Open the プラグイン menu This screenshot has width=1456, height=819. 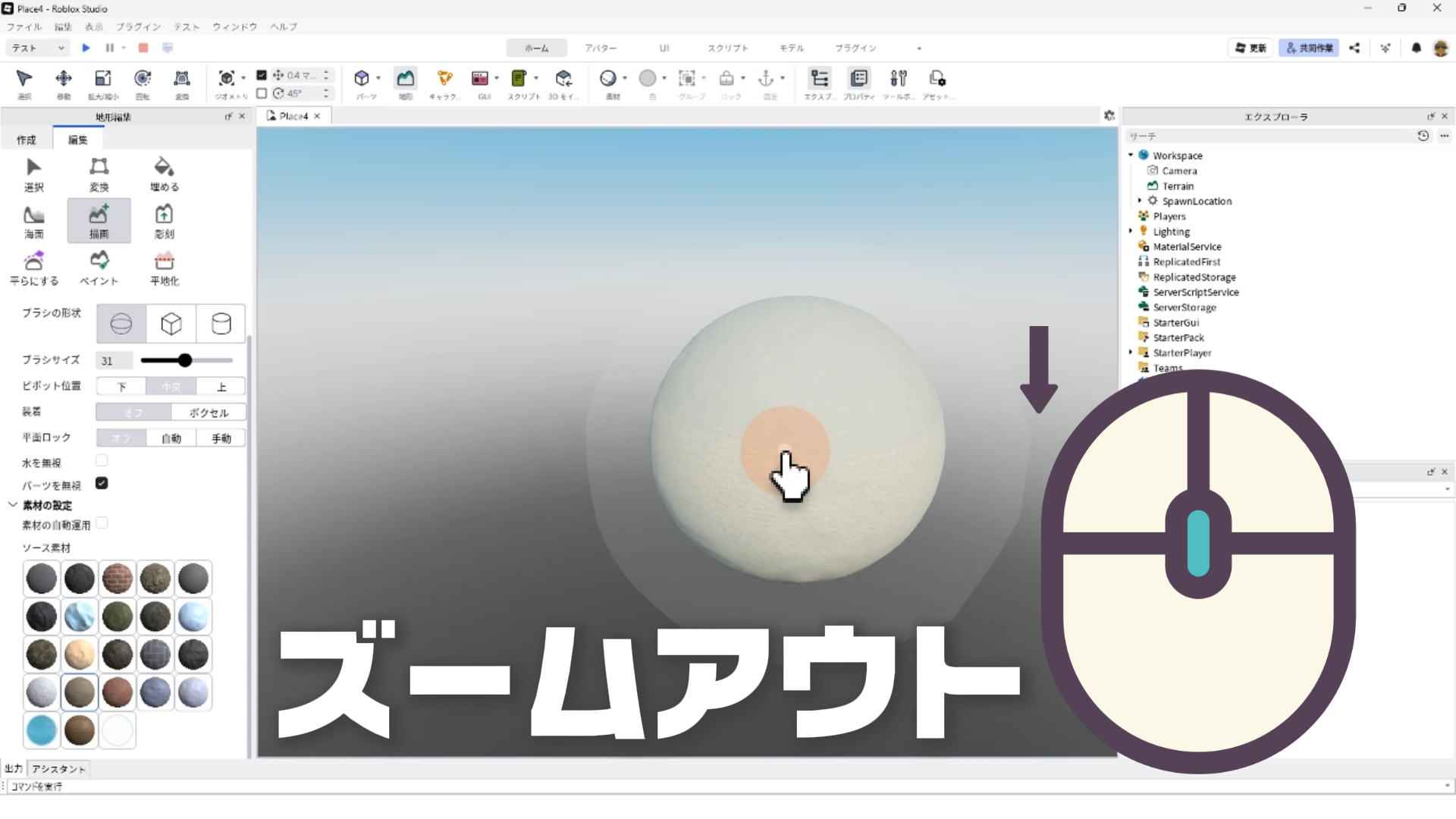pos(138,27)
